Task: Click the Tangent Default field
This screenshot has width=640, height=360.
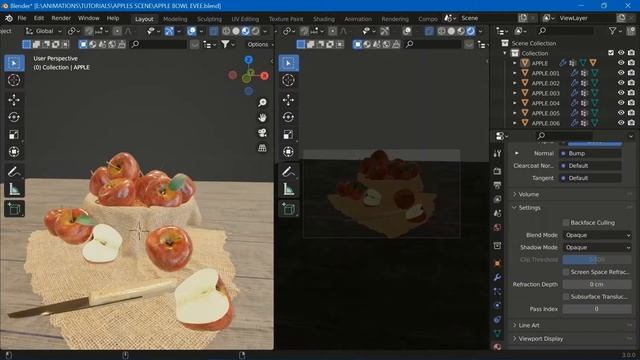Action: [591, 178]
